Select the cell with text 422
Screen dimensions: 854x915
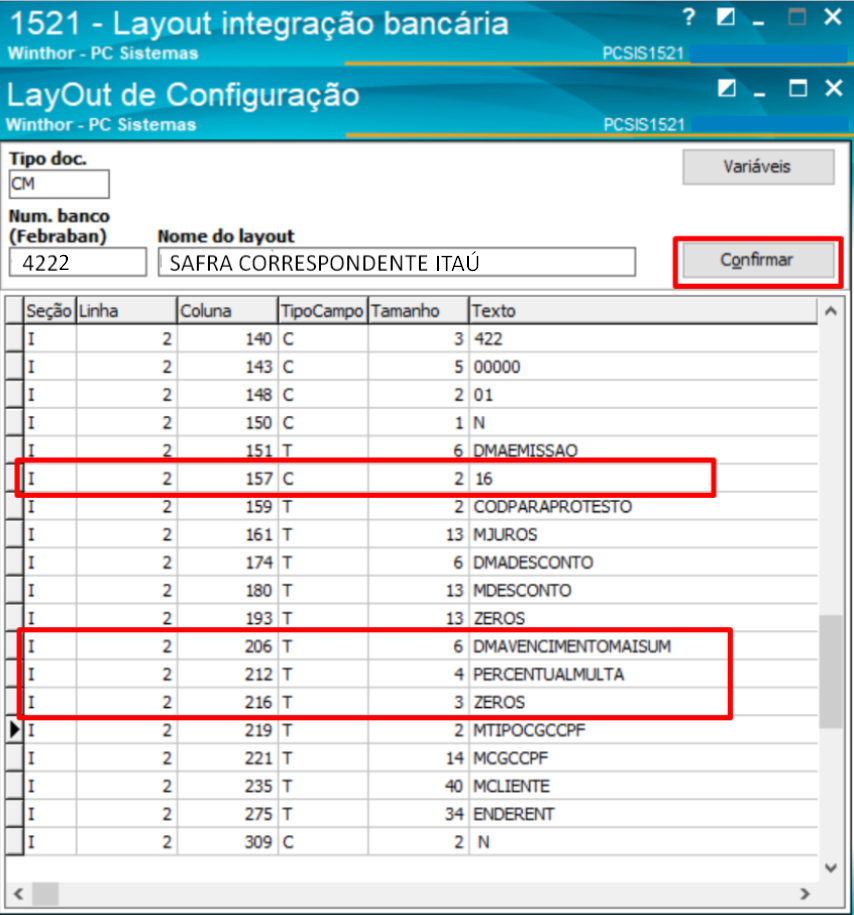[x=643, y=339]
